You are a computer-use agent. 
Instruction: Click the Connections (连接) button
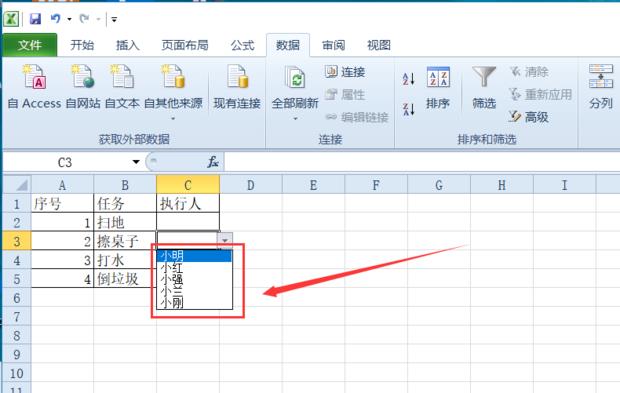pos(345,72)
